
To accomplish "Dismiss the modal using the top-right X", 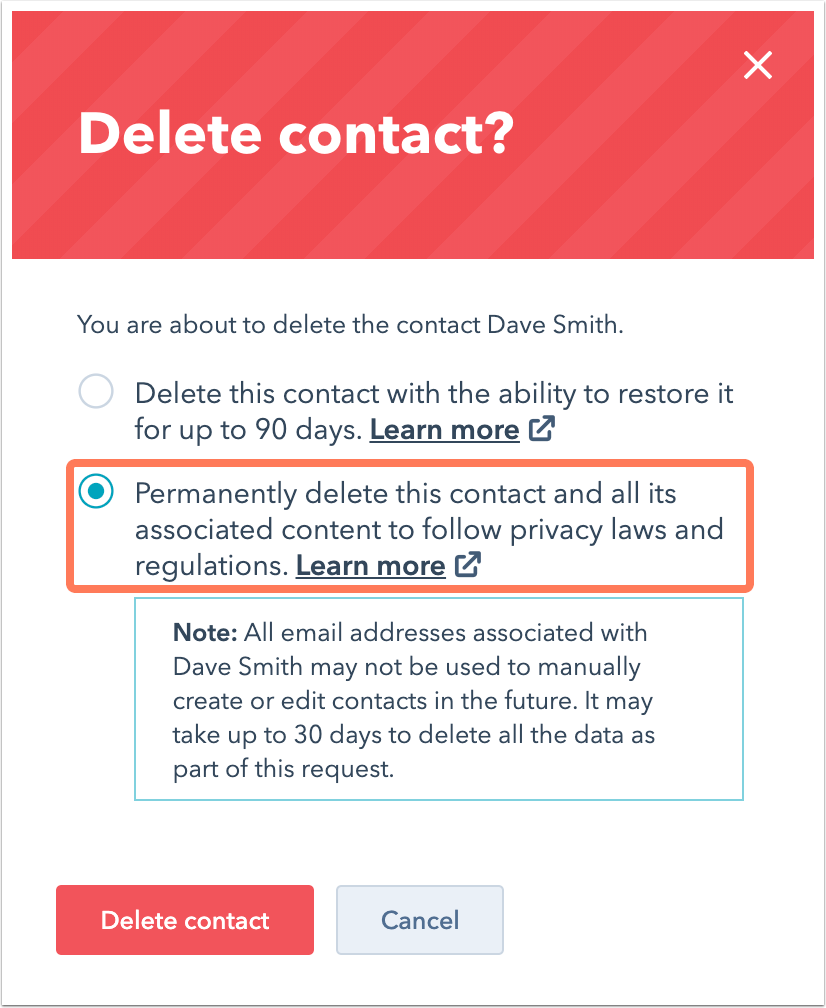I will point(757,65).
